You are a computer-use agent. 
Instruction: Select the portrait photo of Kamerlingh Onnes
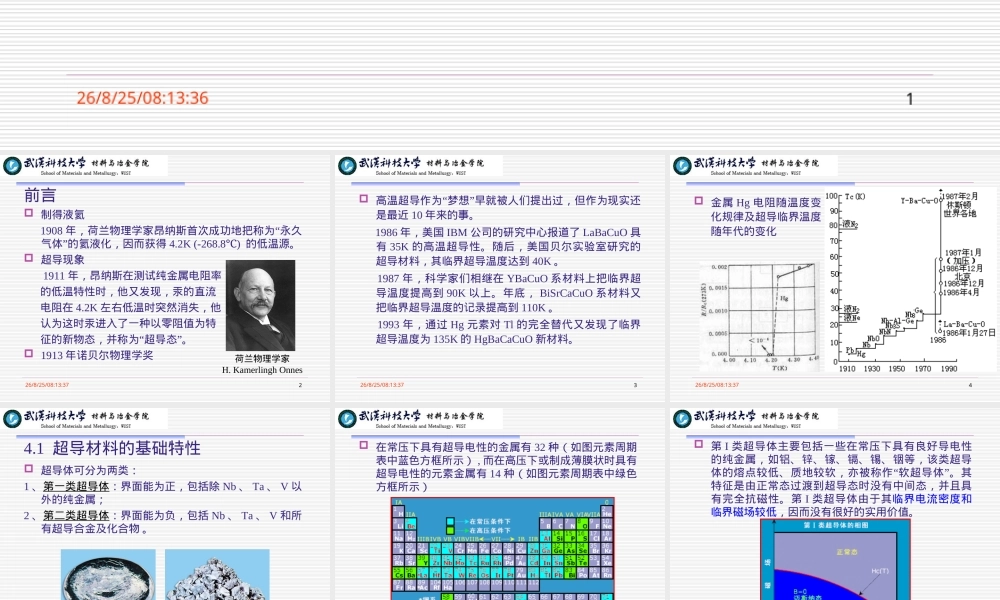tap(260, 305)
